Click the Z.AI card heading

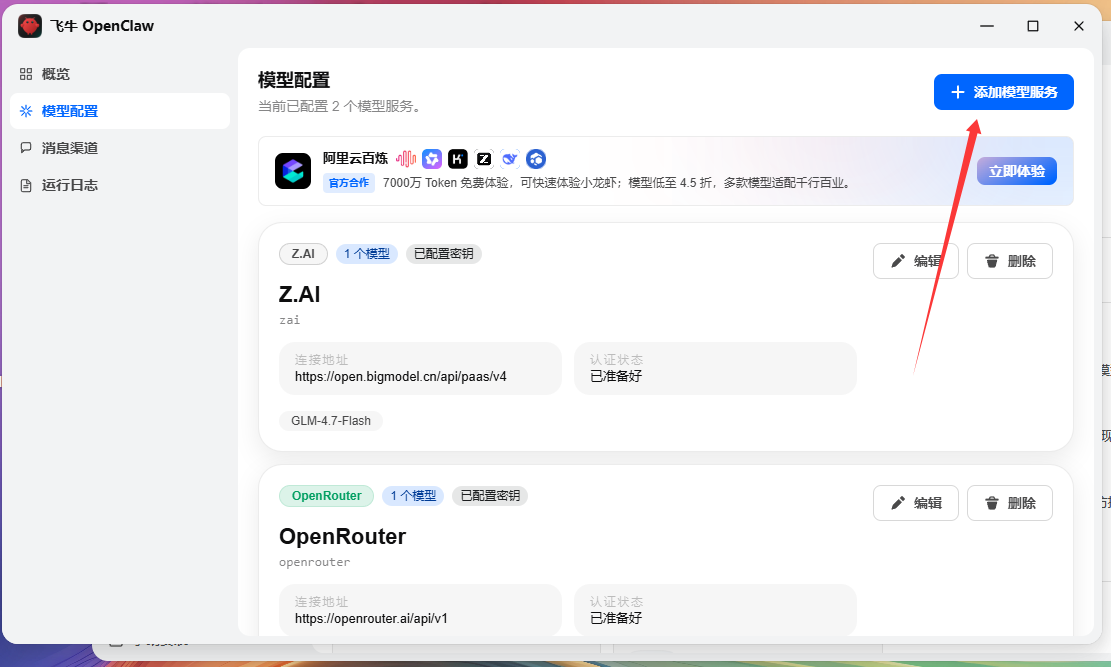(300, 294)
